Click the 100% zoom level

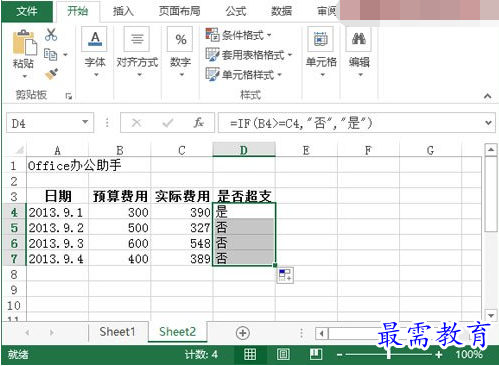[469, 354]
